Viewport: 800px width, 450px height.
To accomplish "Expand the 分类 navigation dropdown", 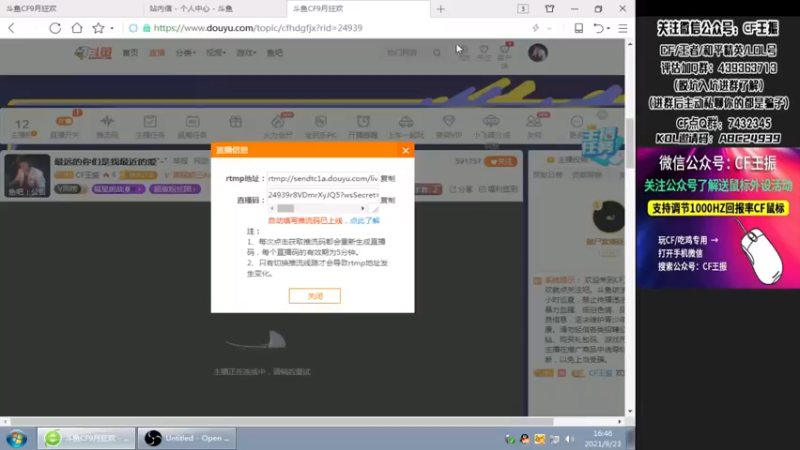I will 185,53.
